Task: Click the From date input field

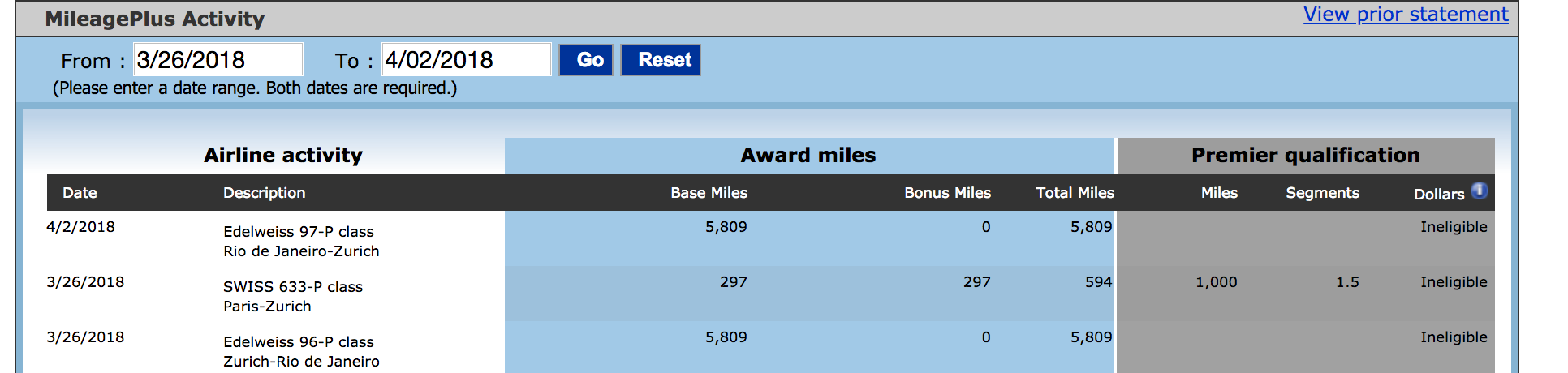Action: [218, 59]
